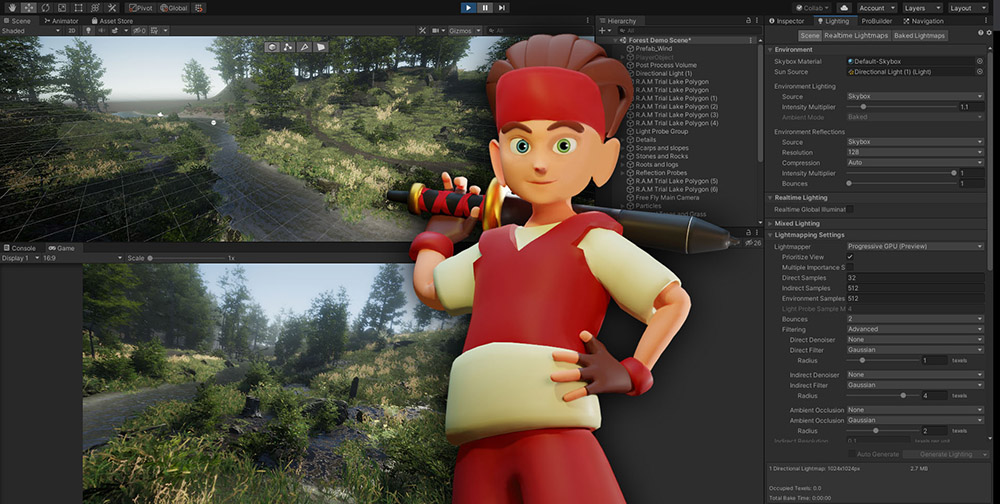Toggle the Hierarchy lock icon

point(748,21)
